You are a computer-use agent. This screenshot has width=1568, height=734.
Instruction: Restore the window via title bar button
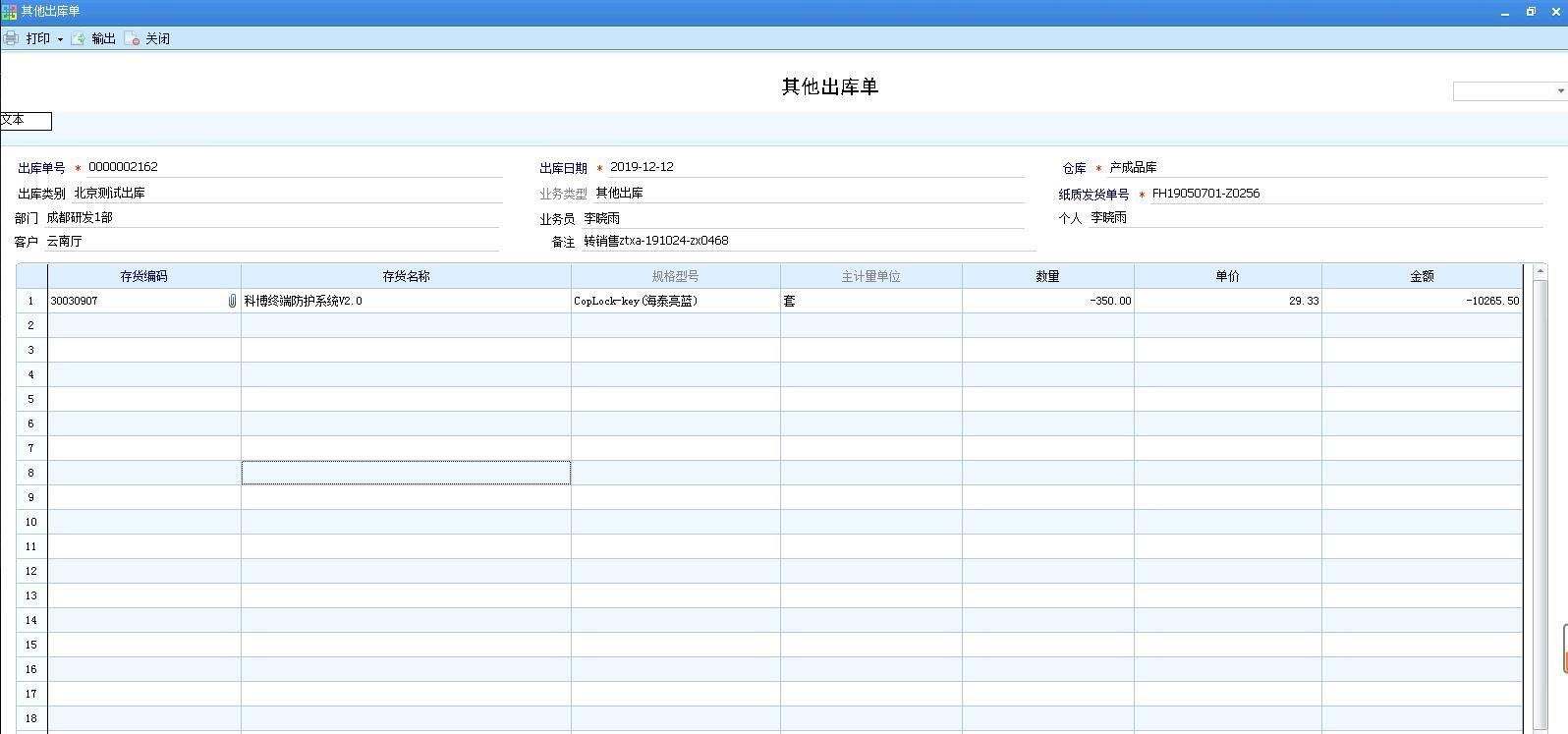point(1531,12)
